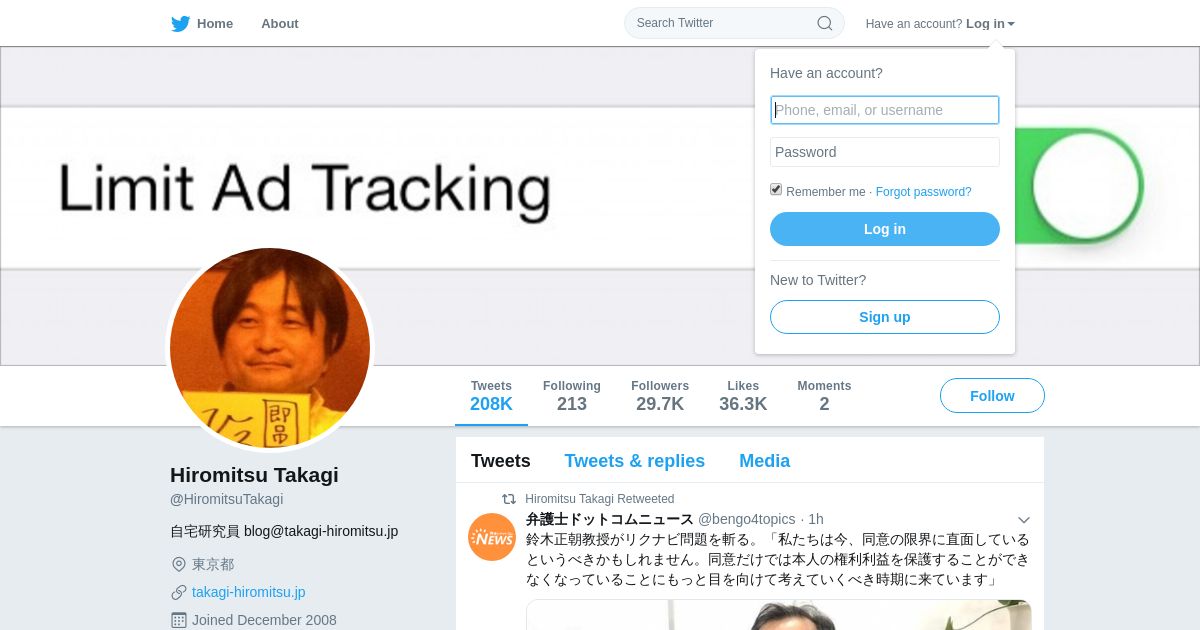Click the search magnifier icon
Image resolution: width=1200 pixels, height=630 pixels.
[825, 23]
